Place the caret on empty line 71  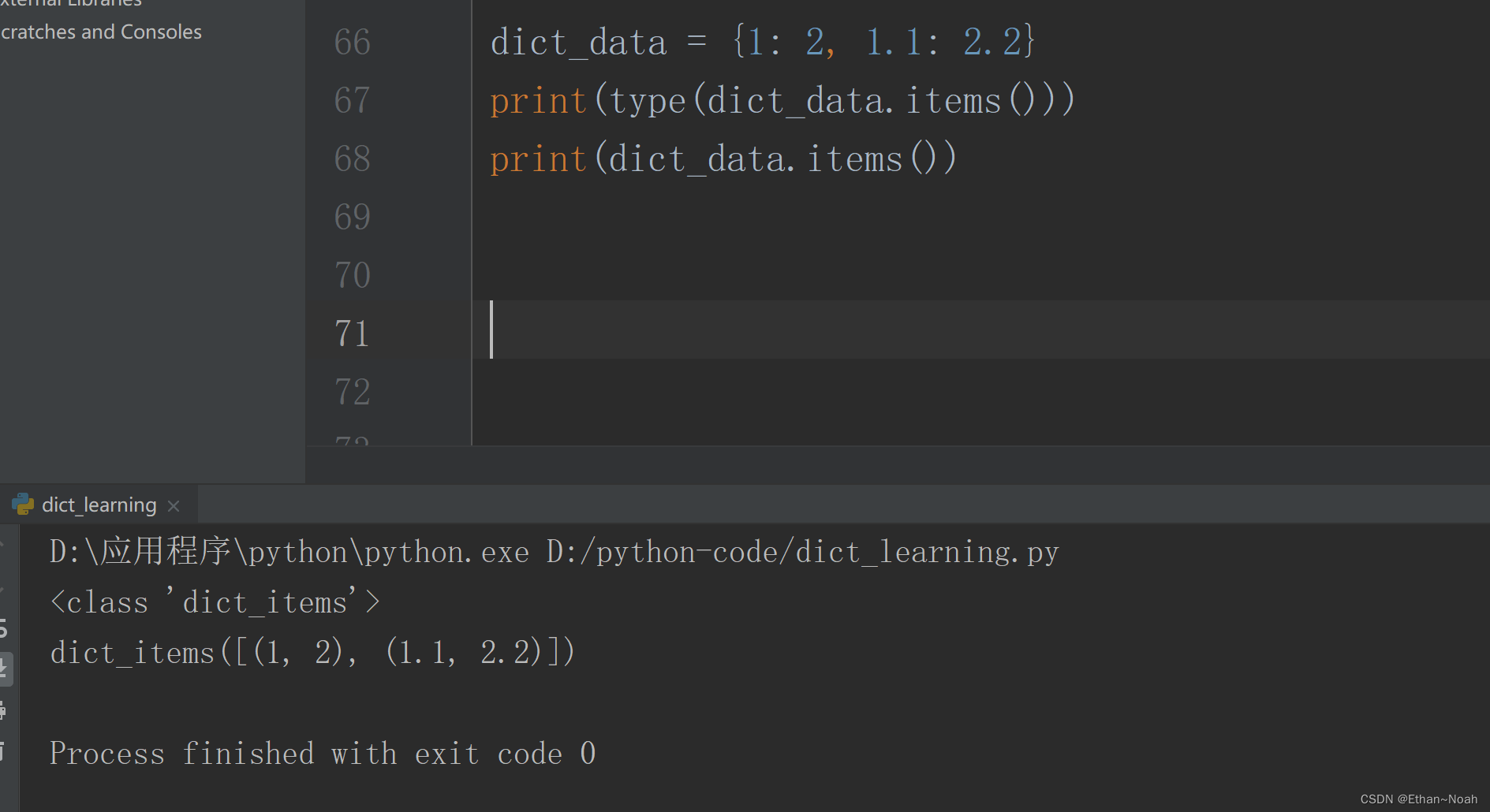click(x=552, y=331)
